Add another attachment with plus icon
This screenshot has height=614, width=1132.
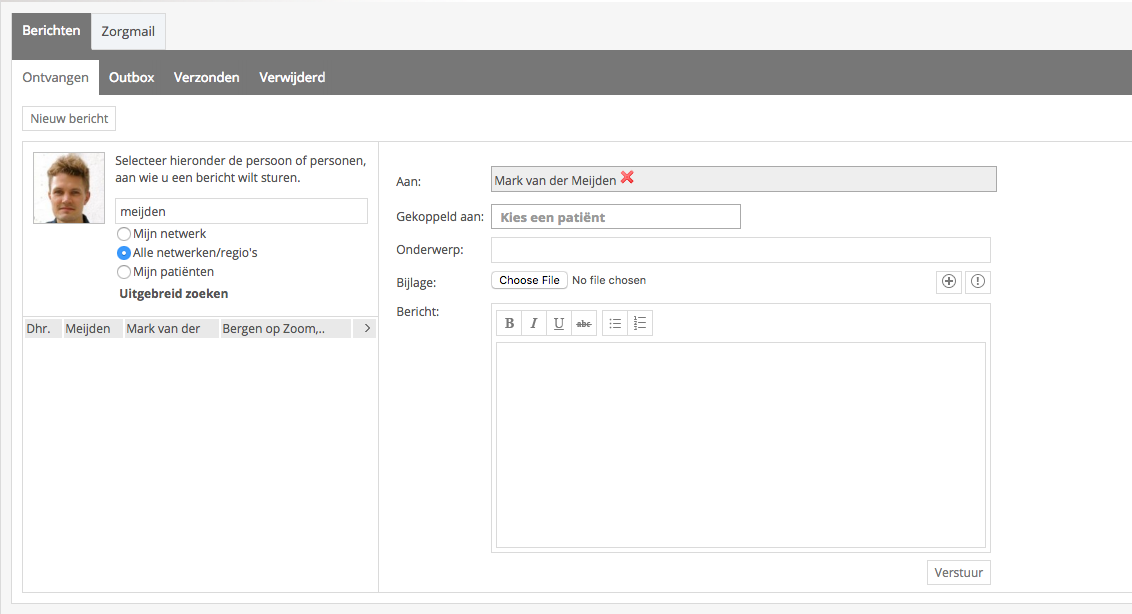coord(948,281)
